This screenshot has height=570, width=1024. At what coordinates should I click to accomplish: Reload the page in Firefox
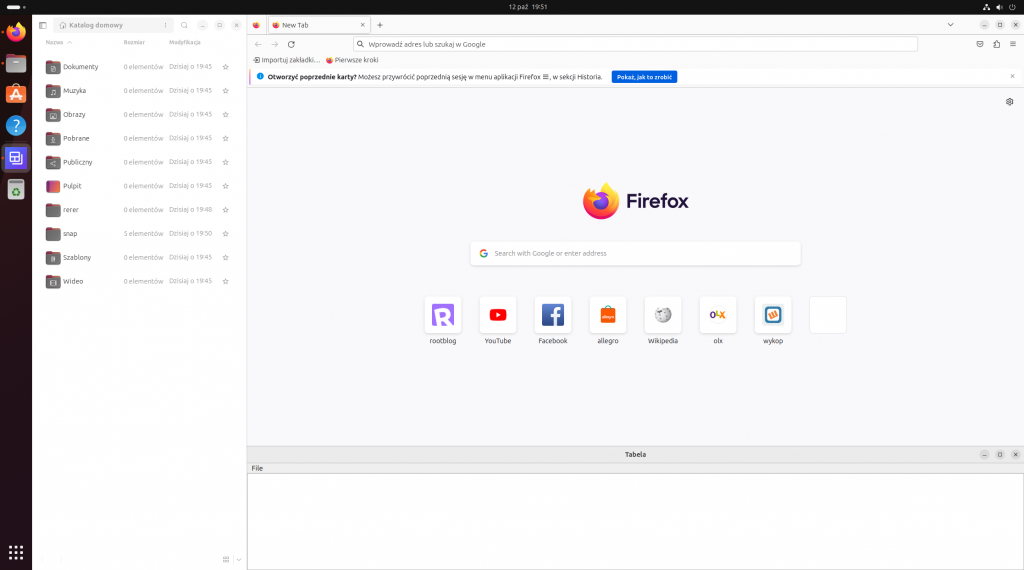click(x=291, y=44)
